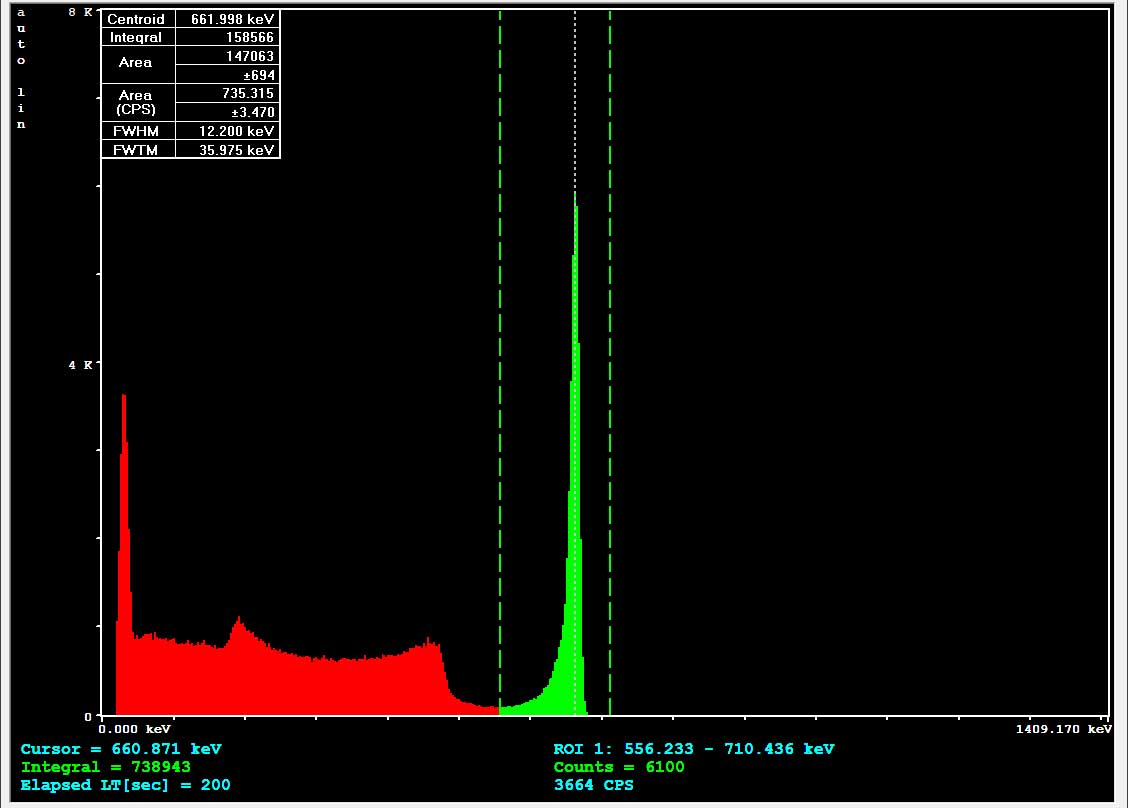Click the ROI 1 range readout
This screenshot has height=808, width=1128.
pos(693,749)
